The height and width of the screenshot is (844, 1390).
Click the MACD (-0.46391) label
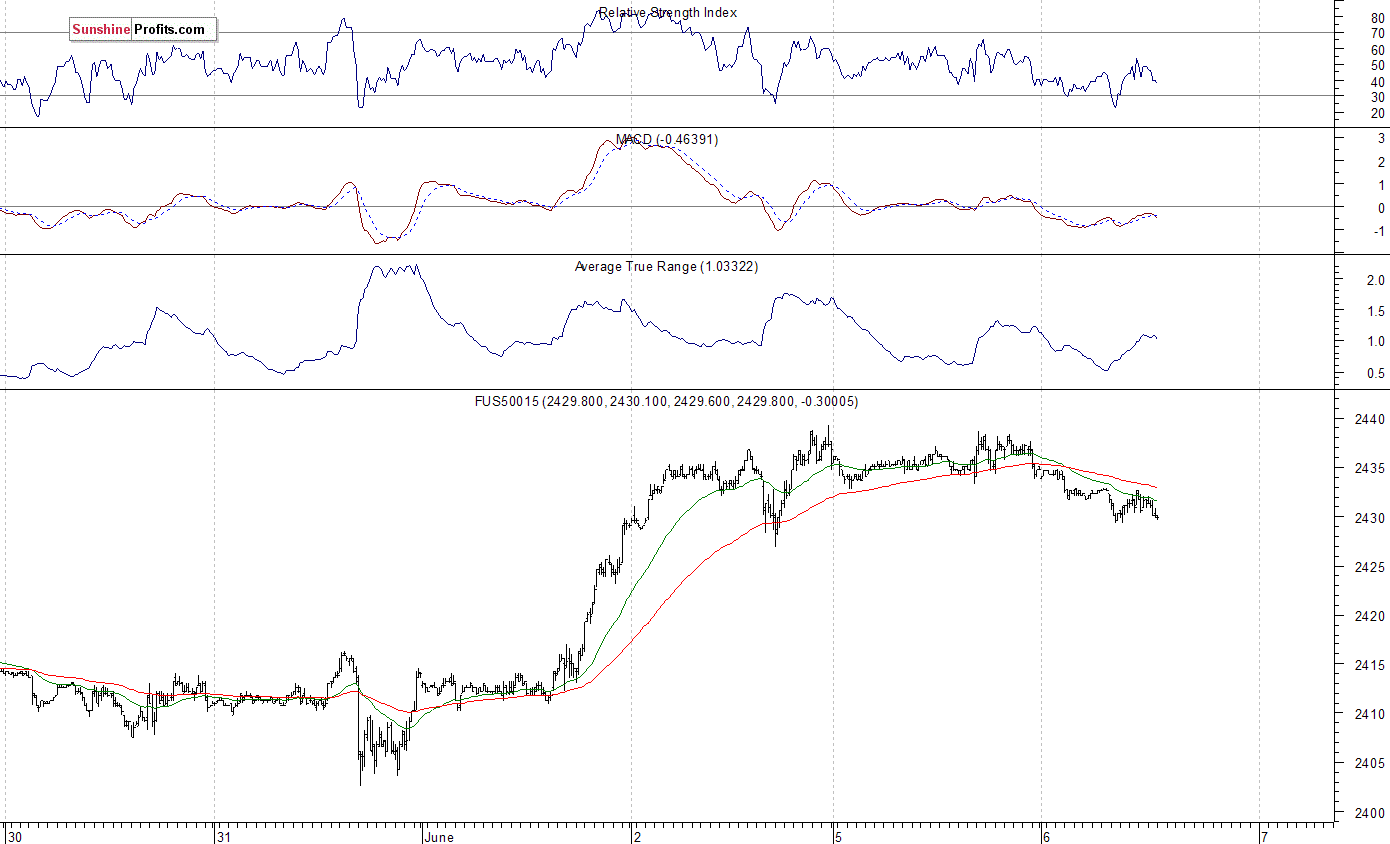(x=668, y=140)
